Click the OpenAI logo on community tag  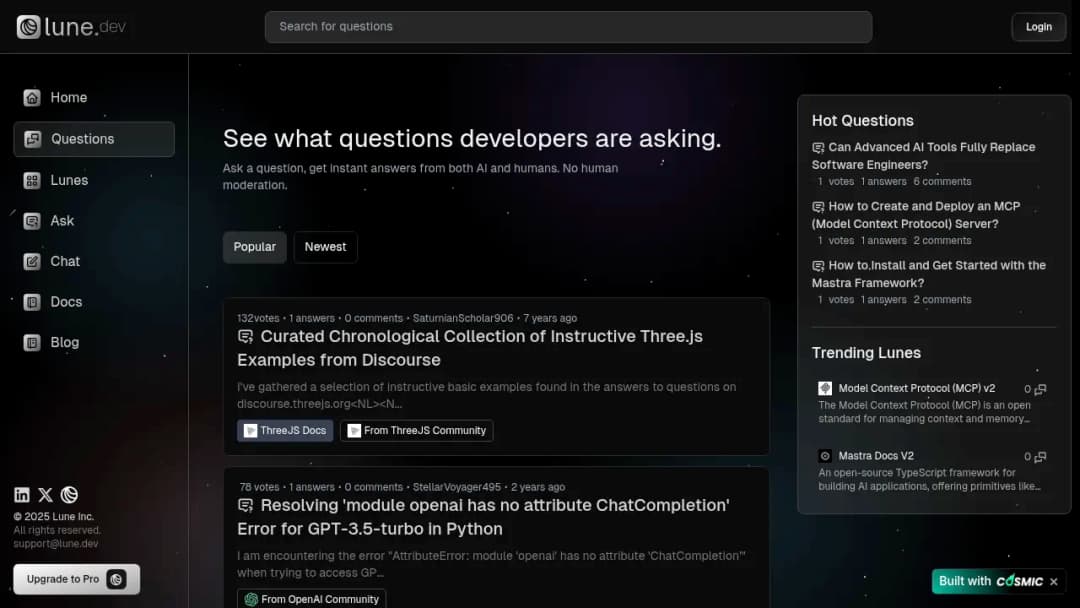tap(251, 600)
